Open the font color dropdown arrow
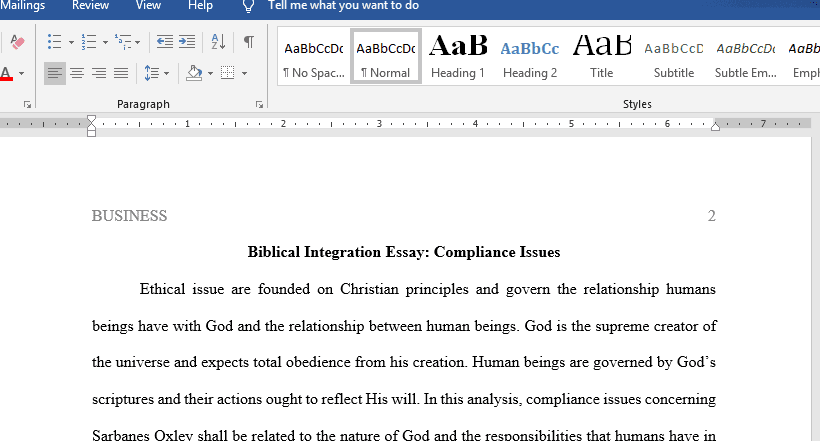820x441 pixels. [21, 73]
